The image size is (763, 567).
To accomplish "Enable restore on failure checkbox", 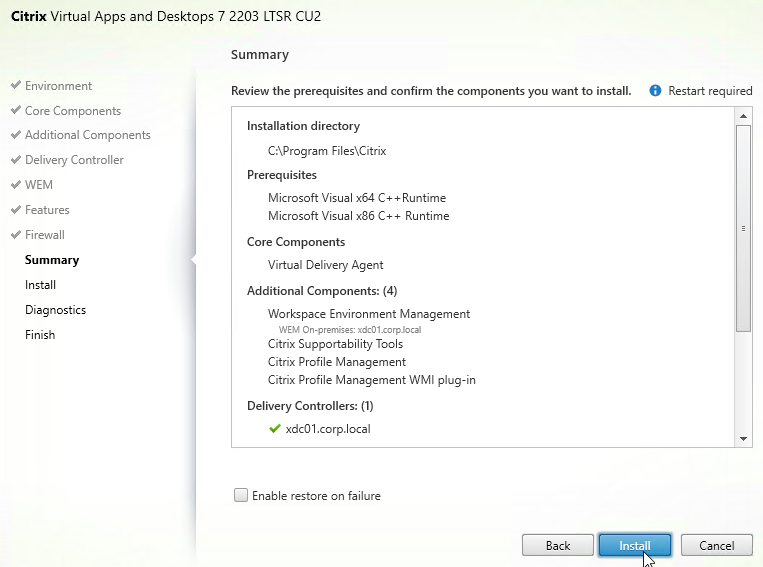I will pos(241,495).
